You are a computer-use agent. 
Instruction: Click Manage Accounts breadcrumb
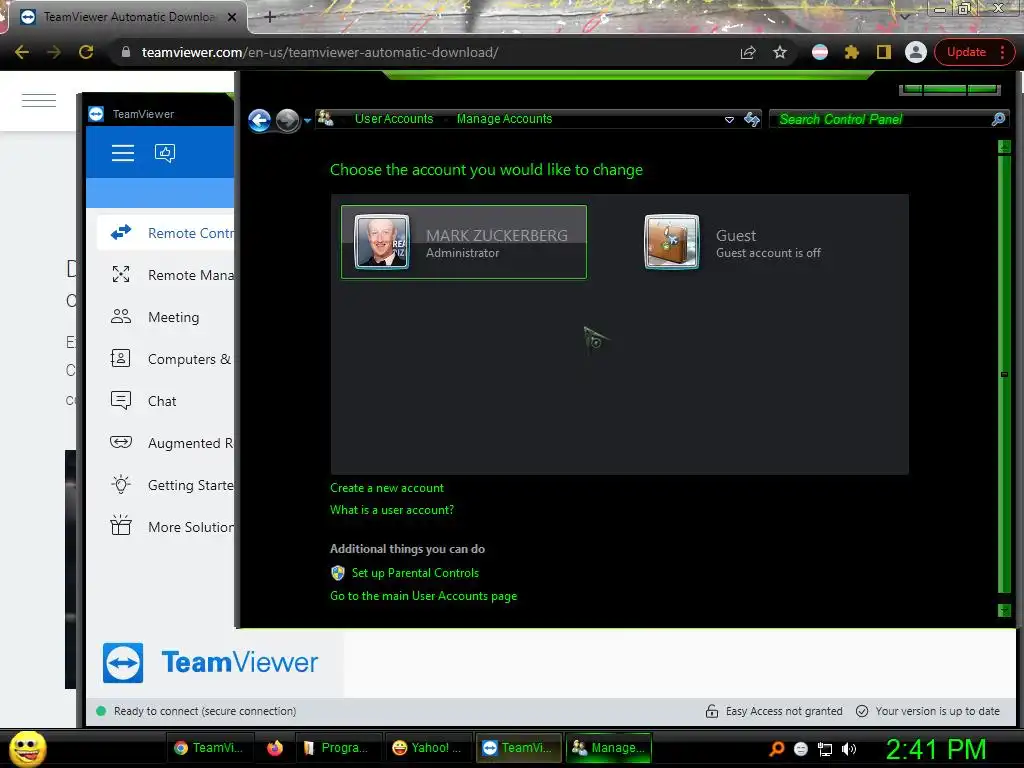coord(504,119)
